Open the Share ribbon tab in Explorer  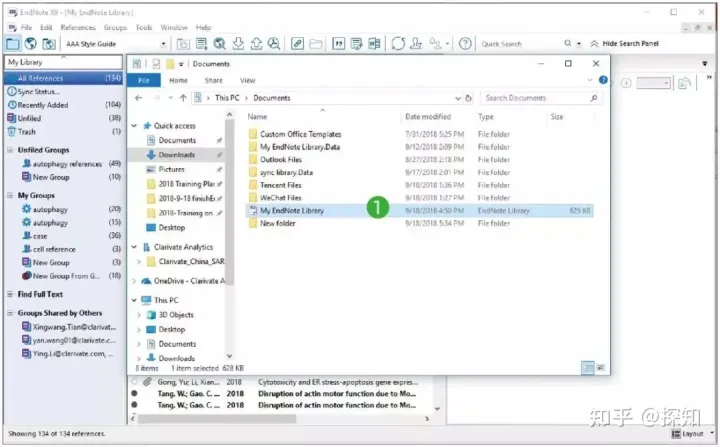214,80
